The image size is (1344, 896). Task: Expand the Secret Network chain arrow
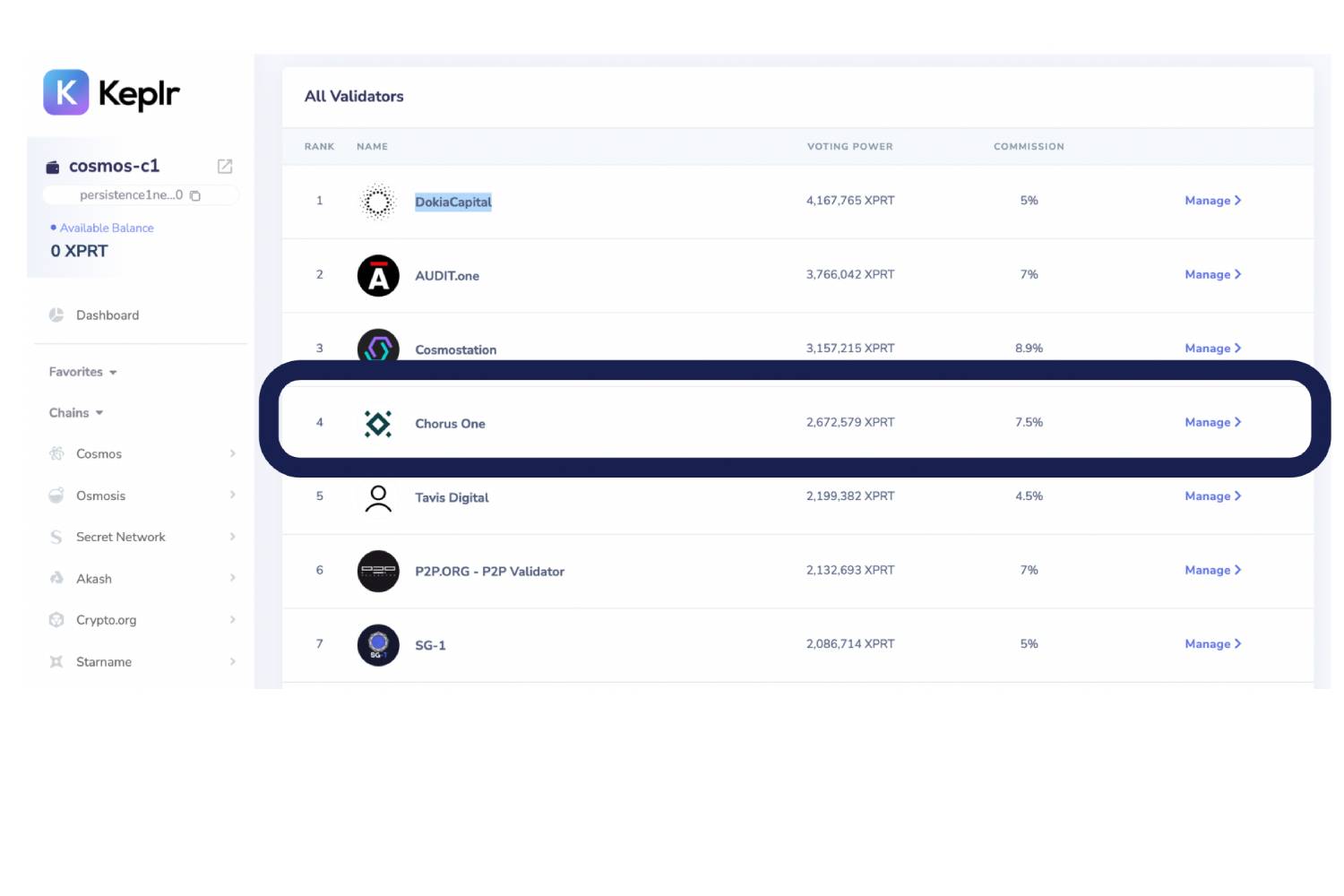[x=232, y=537]
